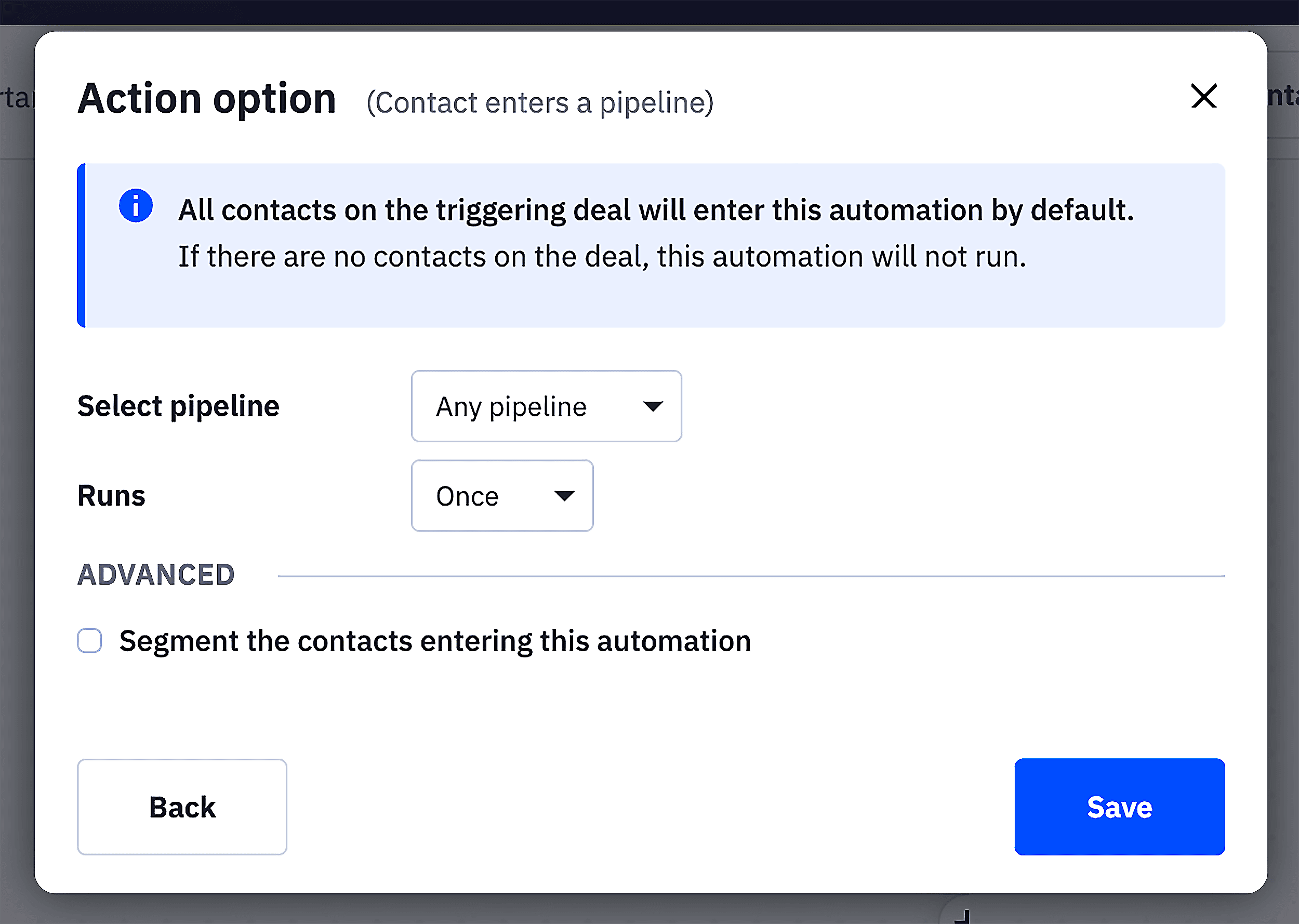The width and height of the screenshot is (1299, 924).
Task: Click the ADVANCED section heading
Action: (x=155, y=574)
